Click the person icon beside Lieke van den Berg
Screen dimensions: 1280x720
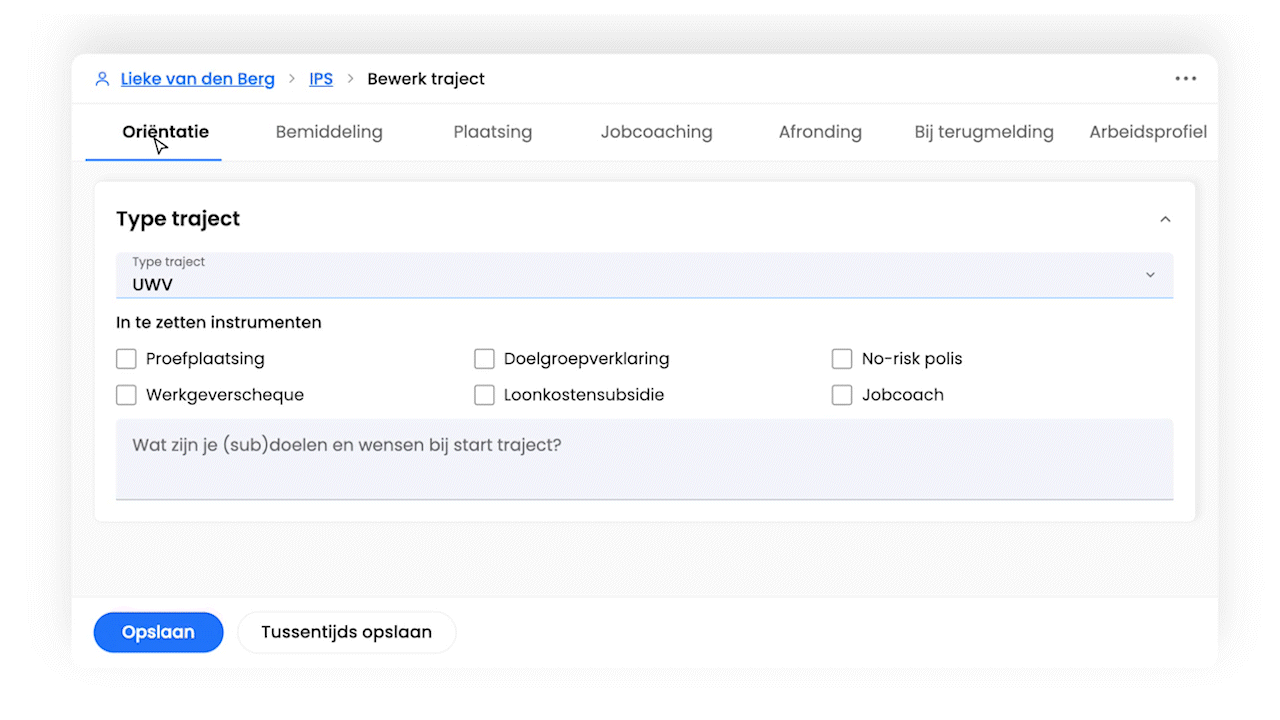click(x=102, y=79)
